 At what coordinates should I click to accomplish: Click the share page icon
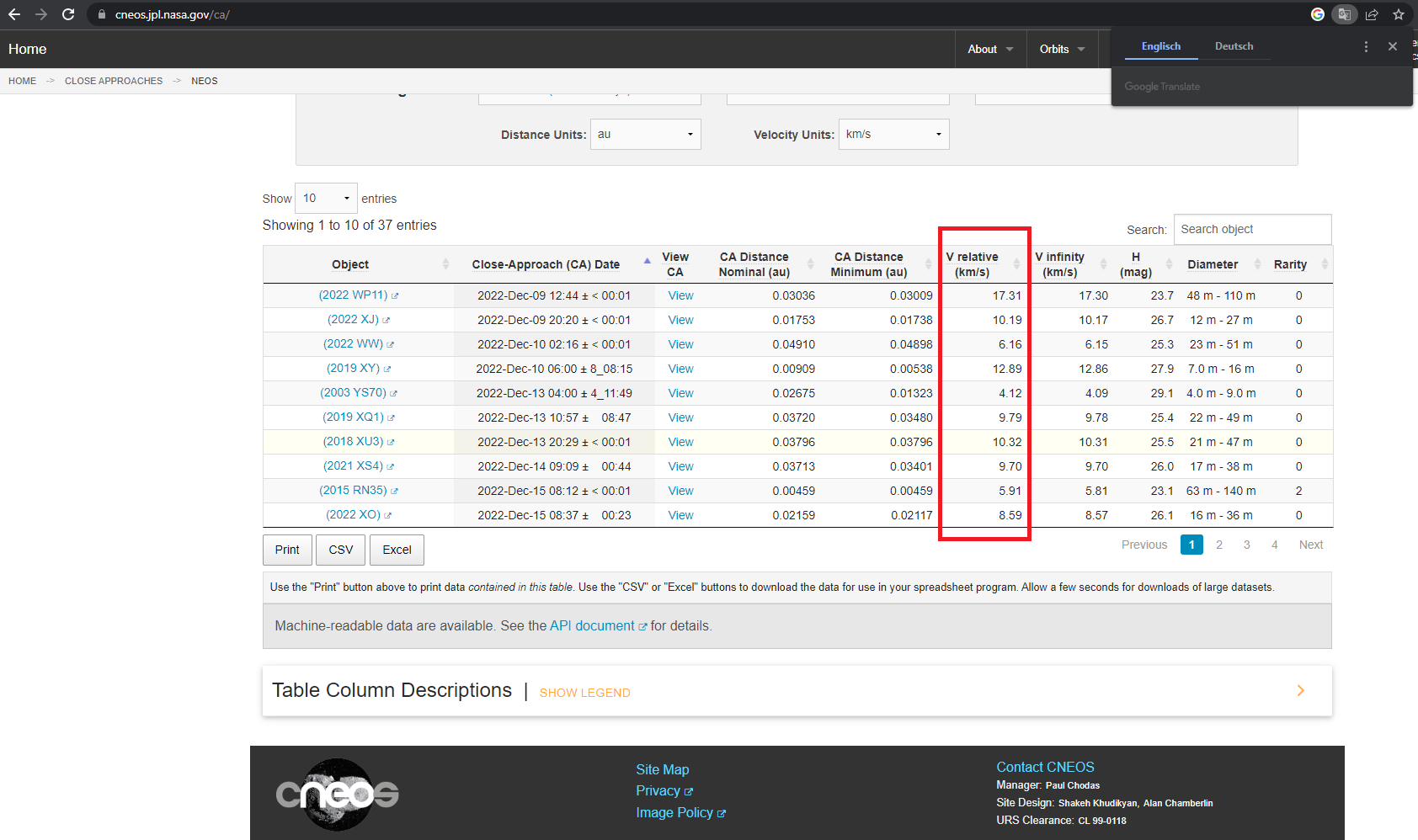click(1372, 14)
